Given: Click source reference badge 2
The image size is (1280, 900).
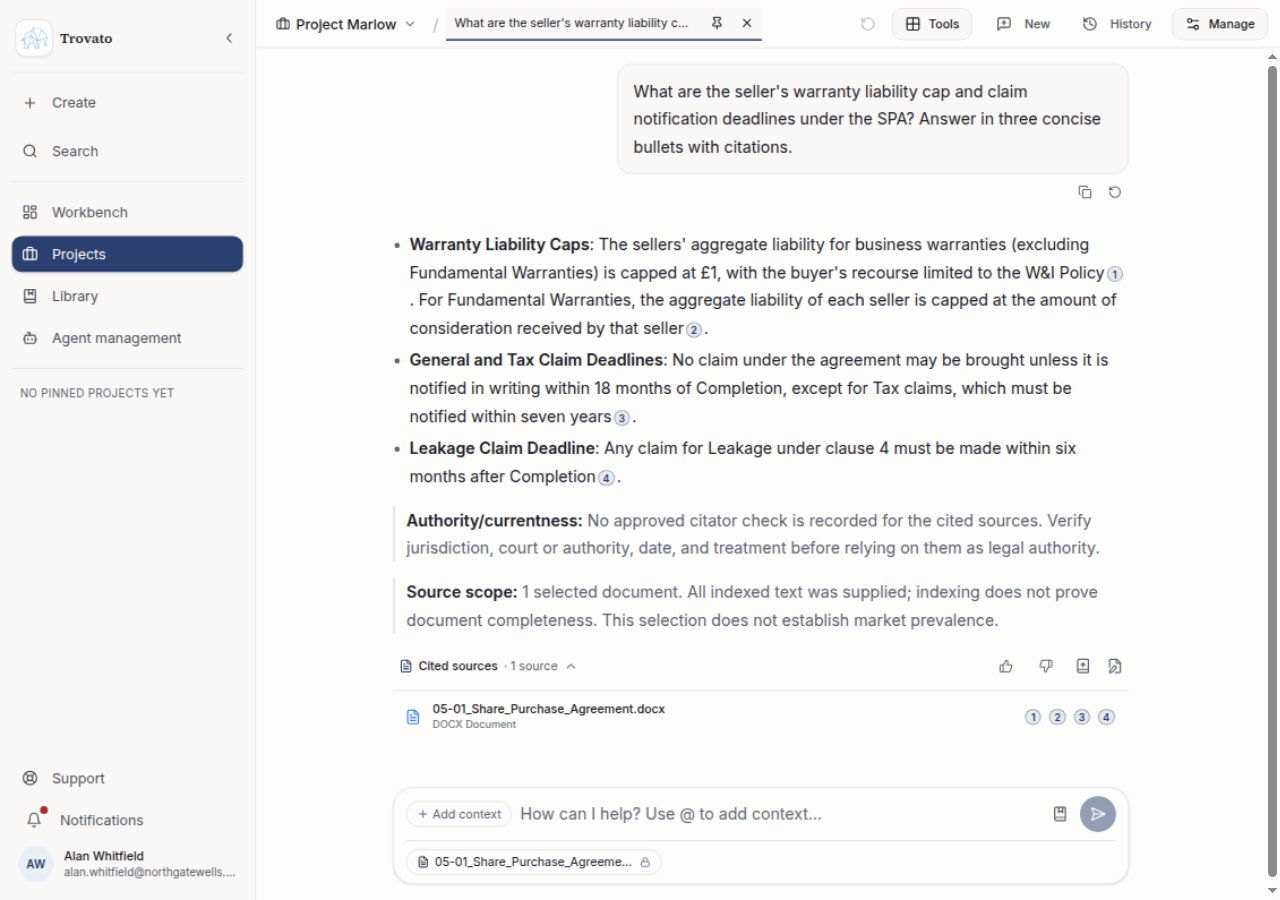Looking at the screenshot, I should [x=1057, y=717].
